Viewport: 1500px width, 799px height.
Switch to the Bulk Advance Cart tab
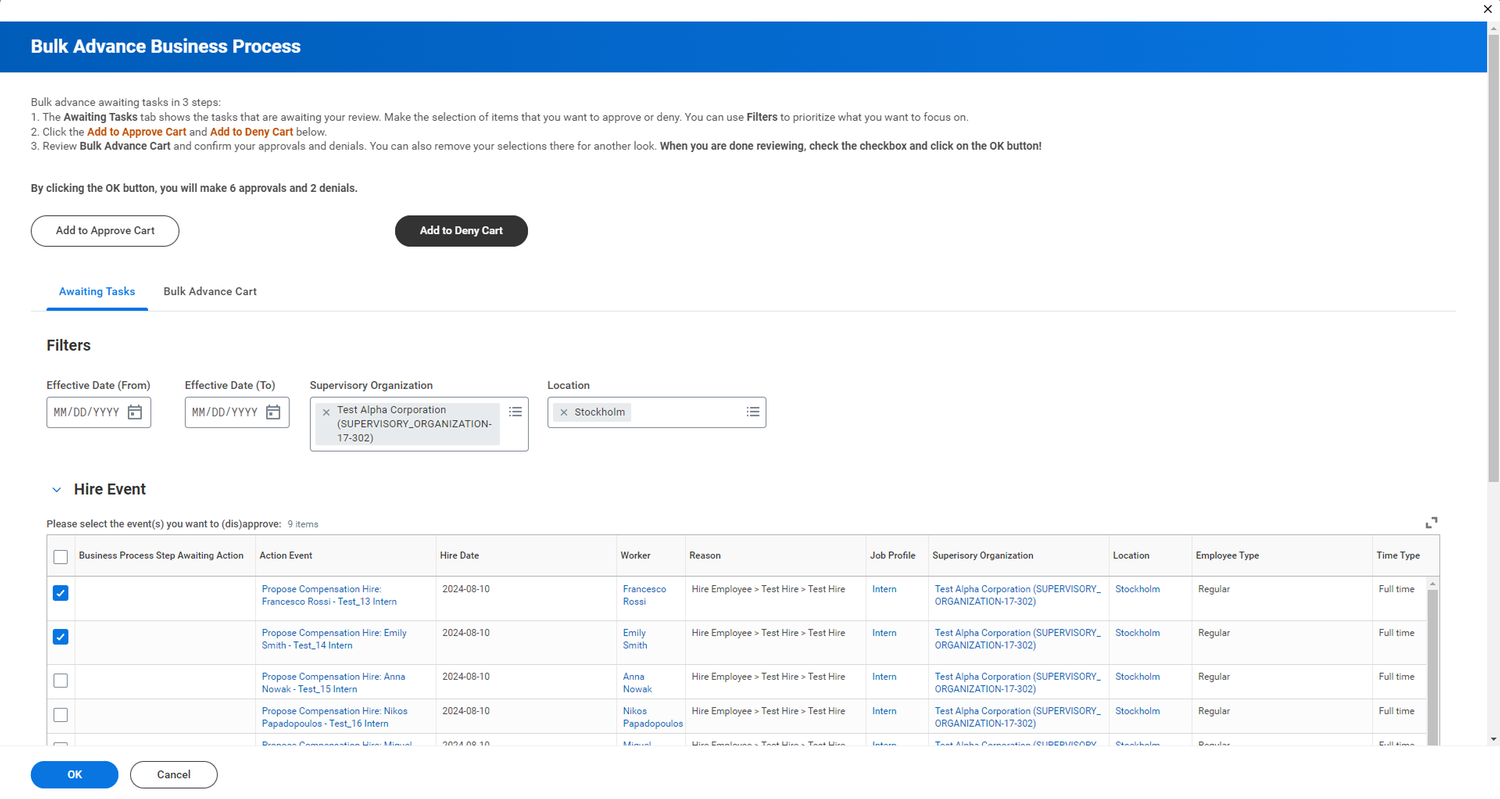210,291
